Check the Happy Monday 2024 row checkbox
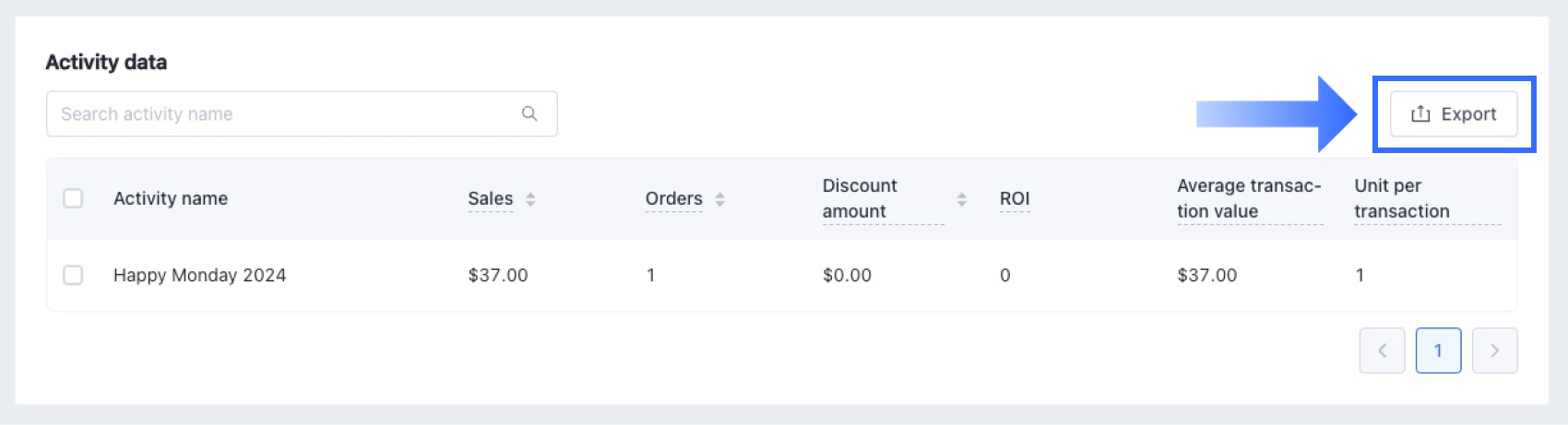This screenshot has height=425, width=1568. click(73, 275)
